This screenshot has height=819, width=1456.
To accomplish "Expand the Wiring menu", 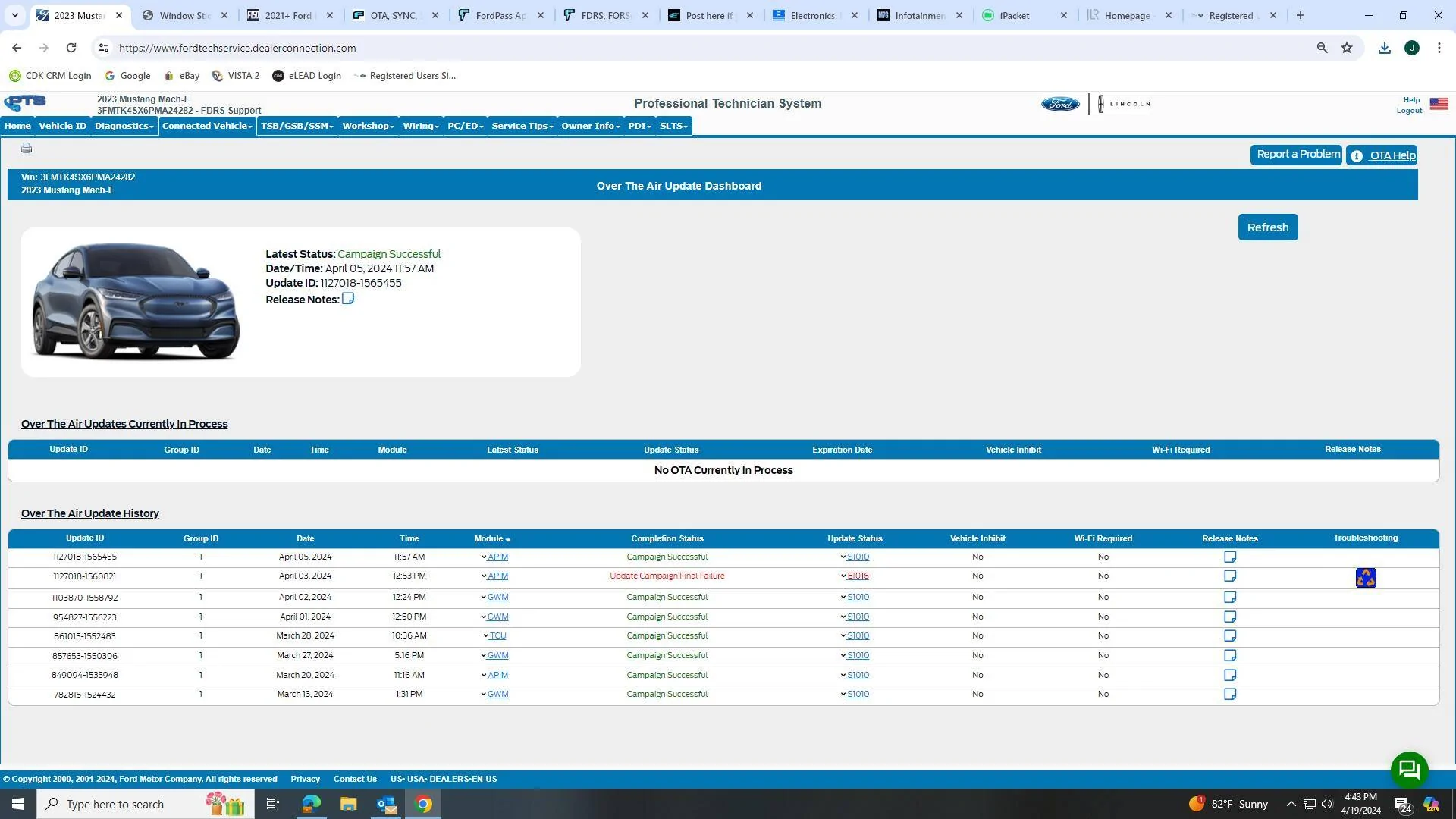I will pos(421,126).
